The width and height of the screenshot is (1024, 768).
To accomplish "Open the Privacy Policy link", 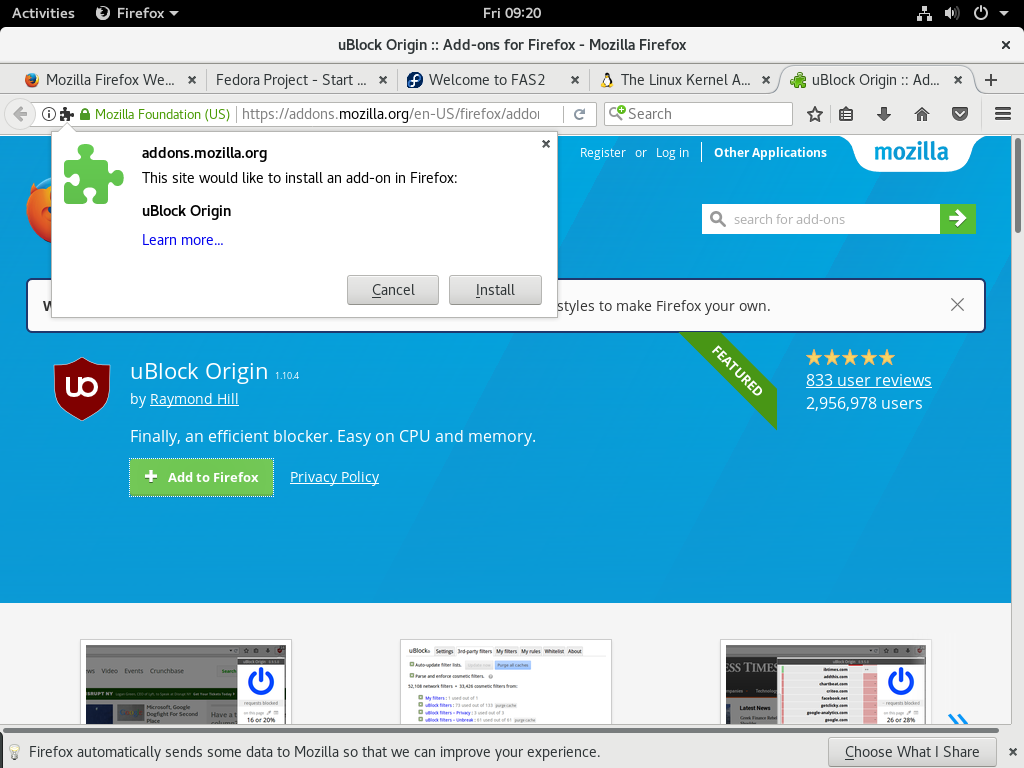I will click(334, 477).
